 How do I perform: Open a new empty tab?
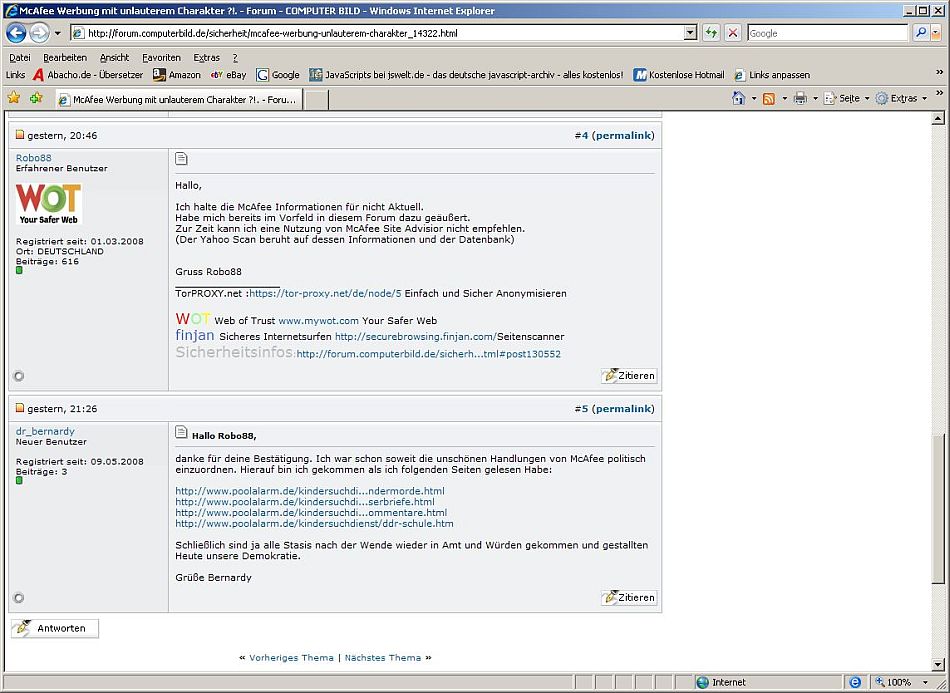tap(316, 100)
